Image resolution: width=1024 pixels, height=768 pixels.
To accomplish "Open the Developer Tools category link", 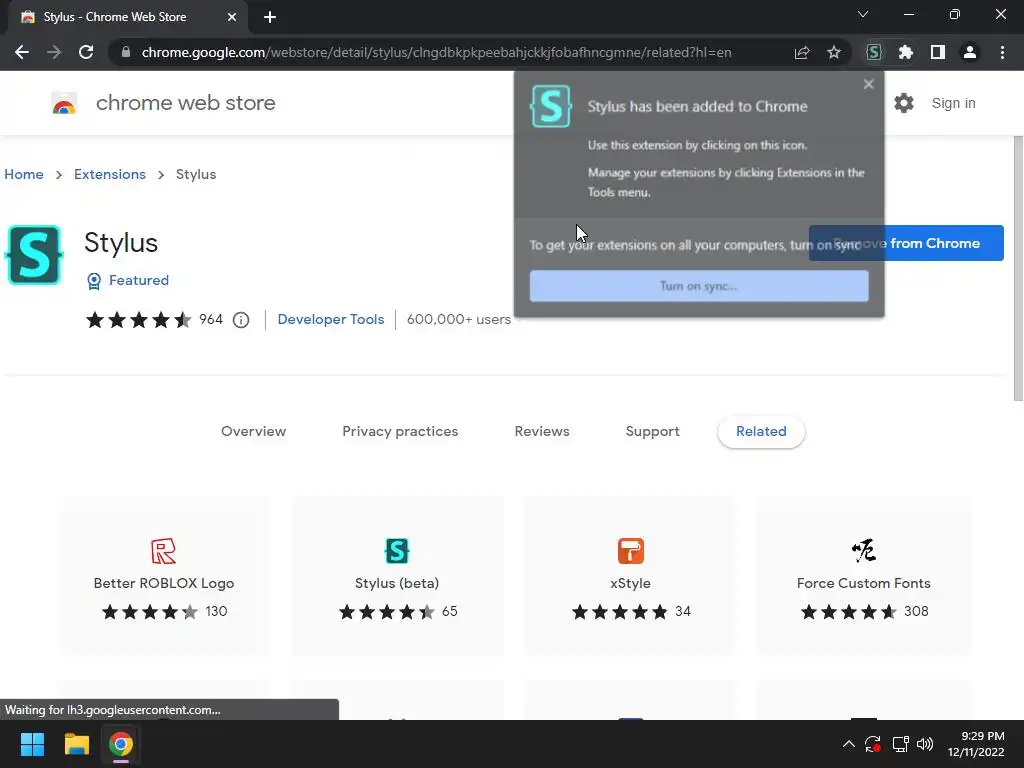I will (x=331, y=319).
